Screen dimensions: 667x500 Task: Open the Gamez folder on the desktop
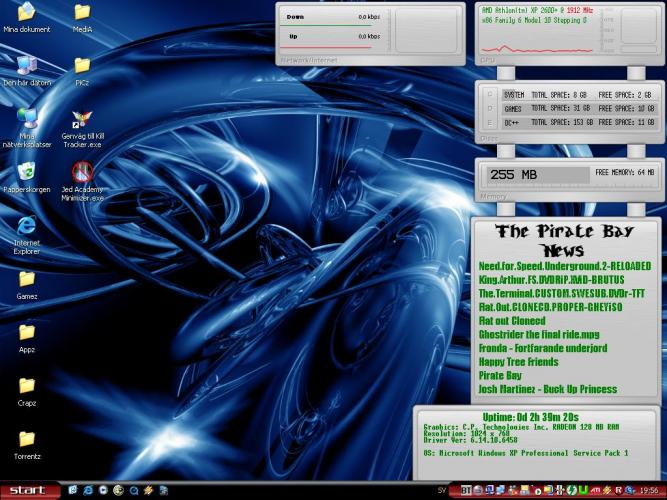click(x=27, y=278)
